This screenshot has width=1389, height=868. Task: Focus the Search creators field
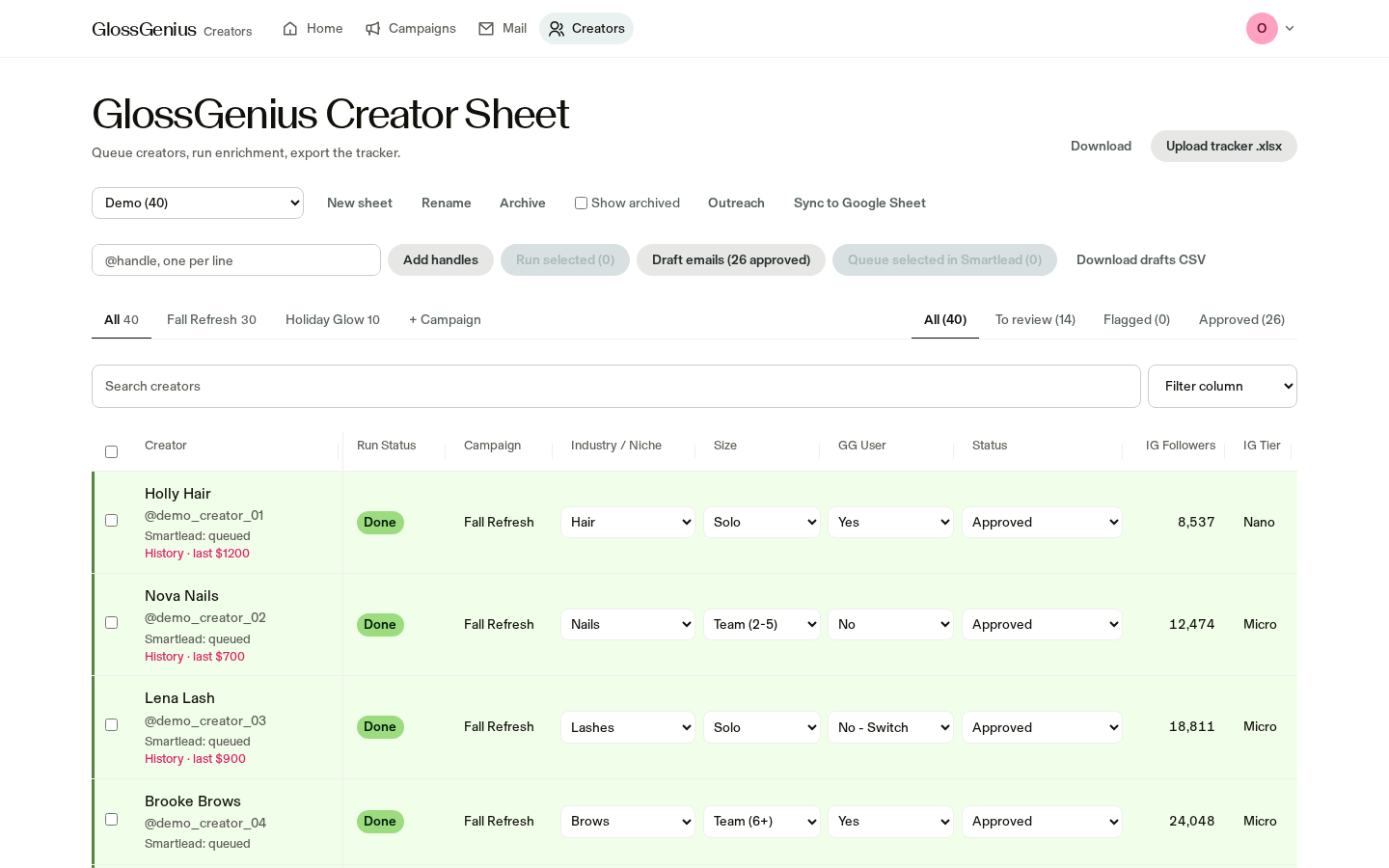click(616, 386)
